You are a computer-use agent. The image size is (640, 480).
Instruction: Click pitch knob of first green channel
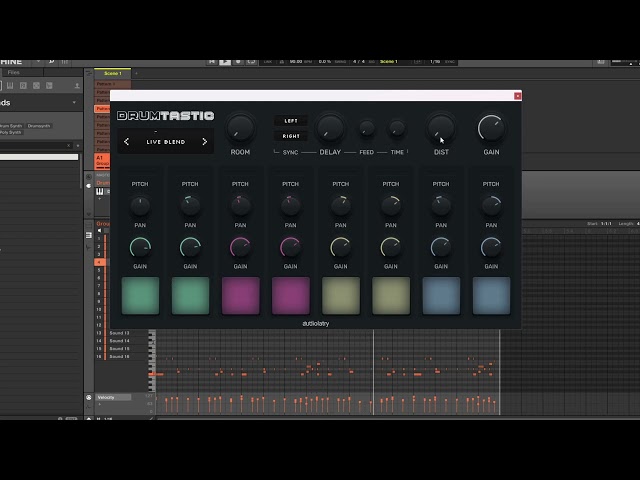point(140,206)
